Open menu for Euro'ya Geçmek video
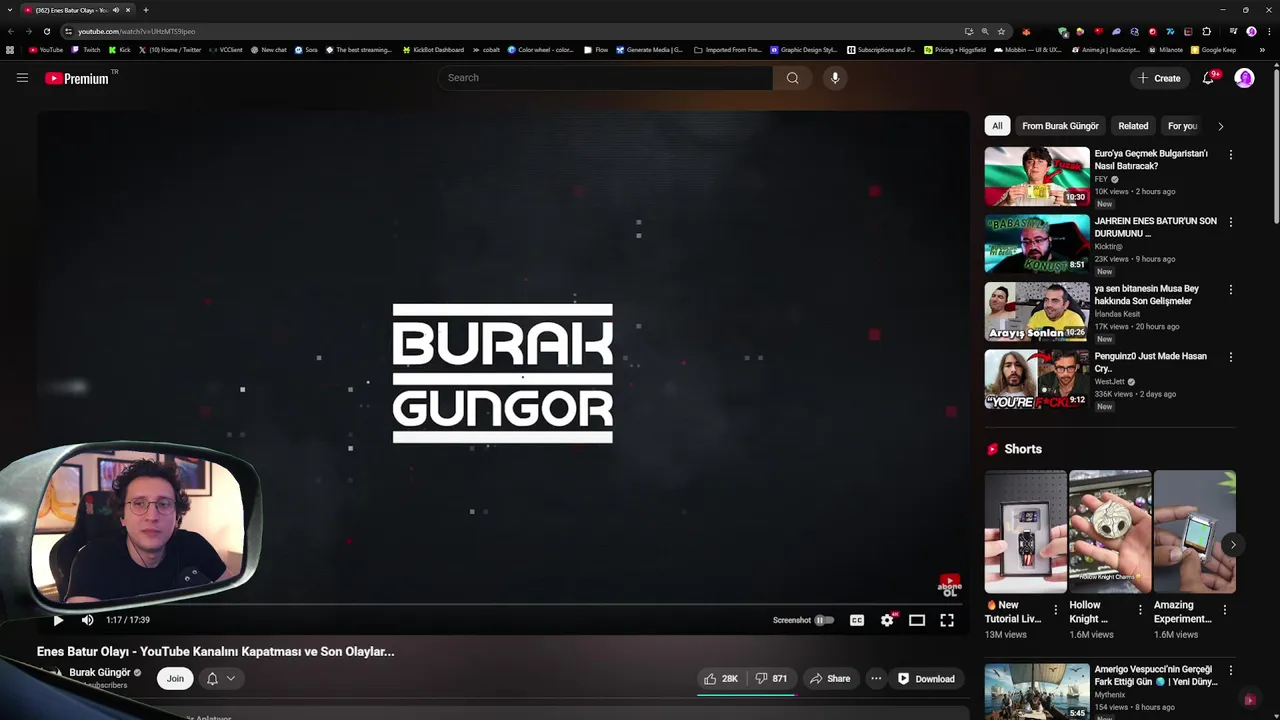The height and width of the screenshot is (720, 1280). click(1230, 155)
